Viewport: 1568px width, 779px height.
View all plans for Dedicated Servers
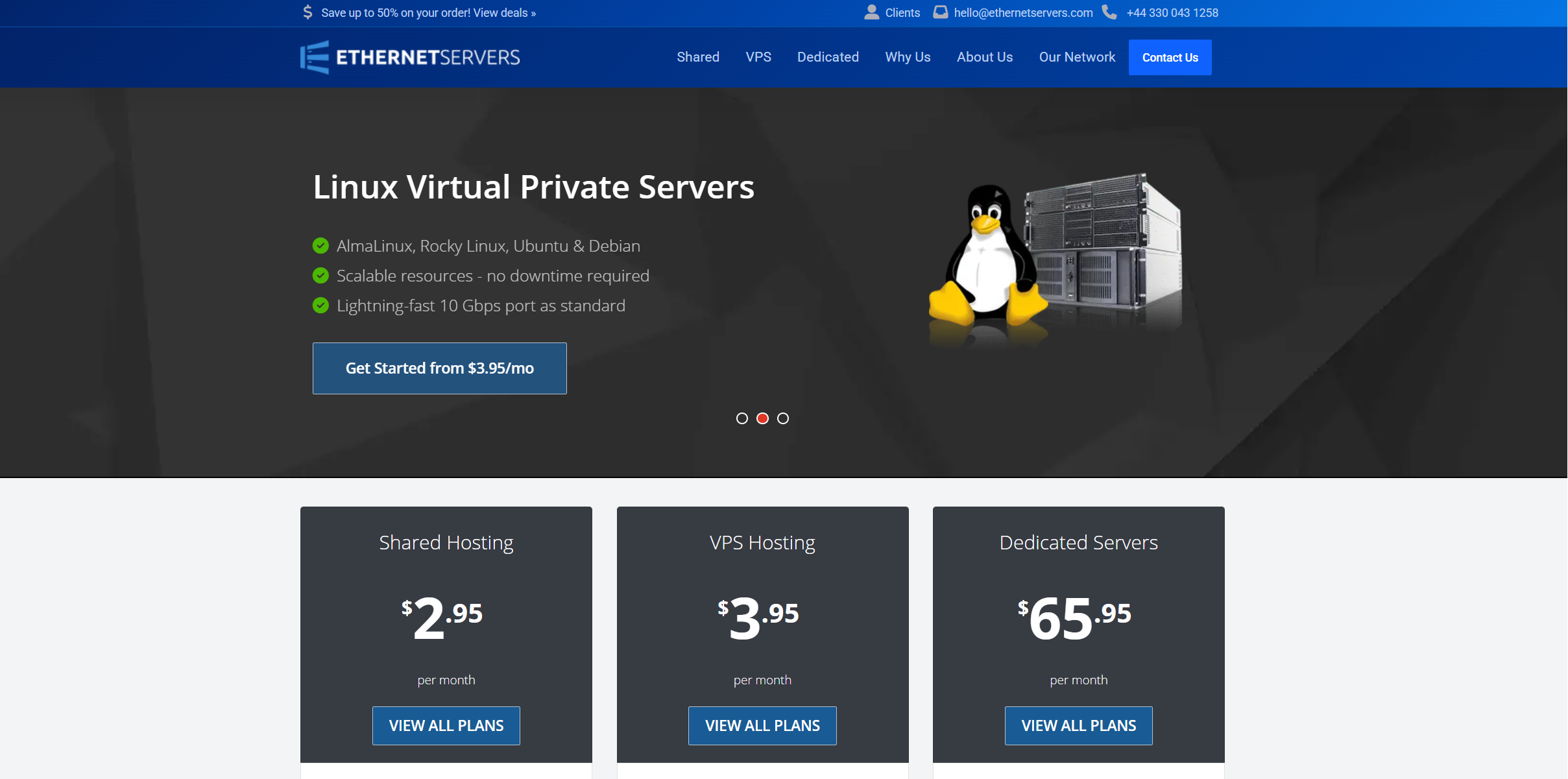pos(1079,726)
